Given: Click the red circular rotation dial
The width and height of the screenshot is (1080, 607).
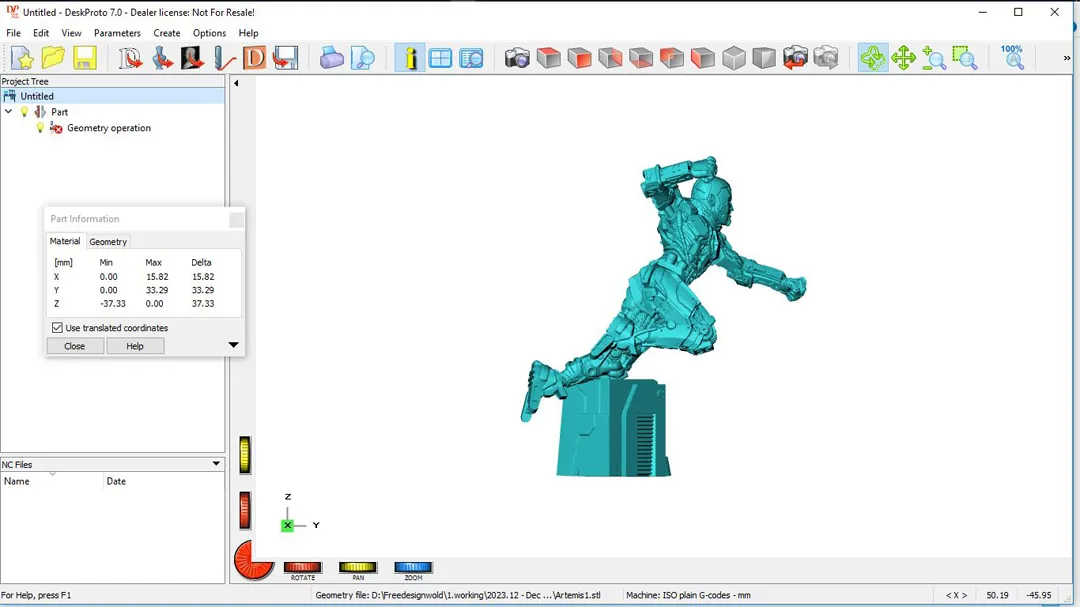Looking at the screenshot, I should click(254, 559).
